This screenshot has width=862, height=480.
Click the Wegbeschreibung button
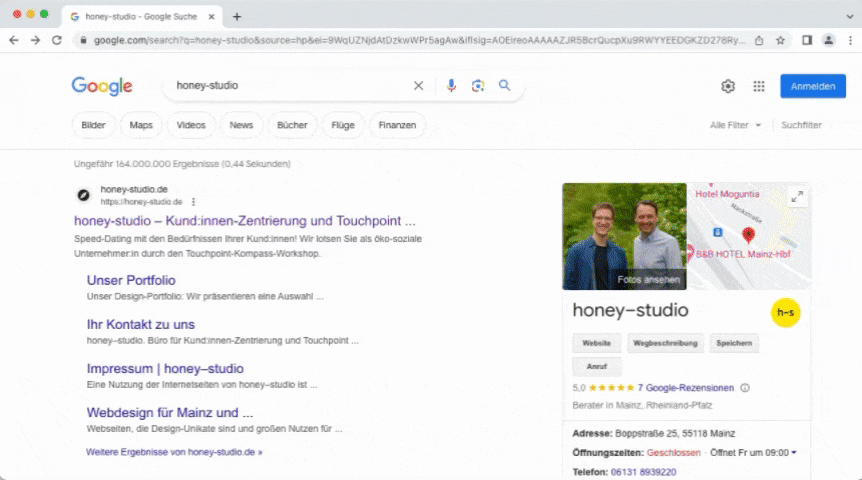click(x=665, y=343)
